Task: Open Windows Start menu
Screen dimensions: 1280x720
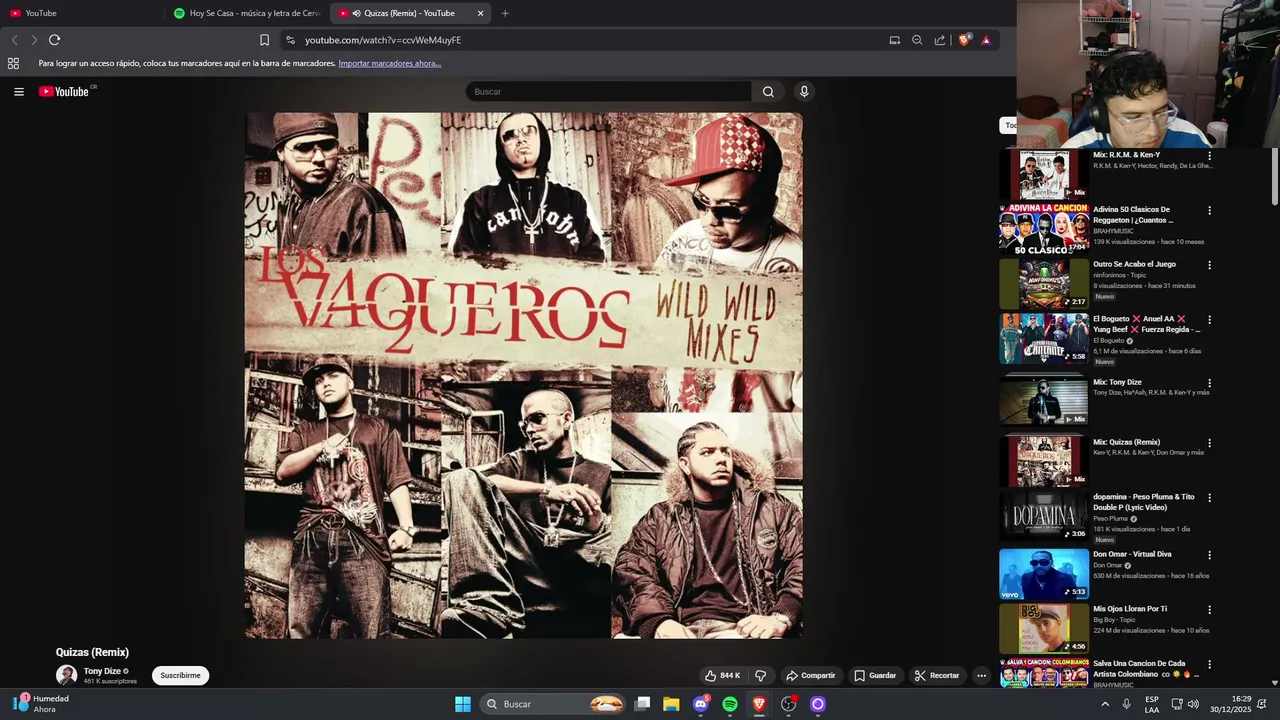Action: pyautogui.click(x=463, y=704)
